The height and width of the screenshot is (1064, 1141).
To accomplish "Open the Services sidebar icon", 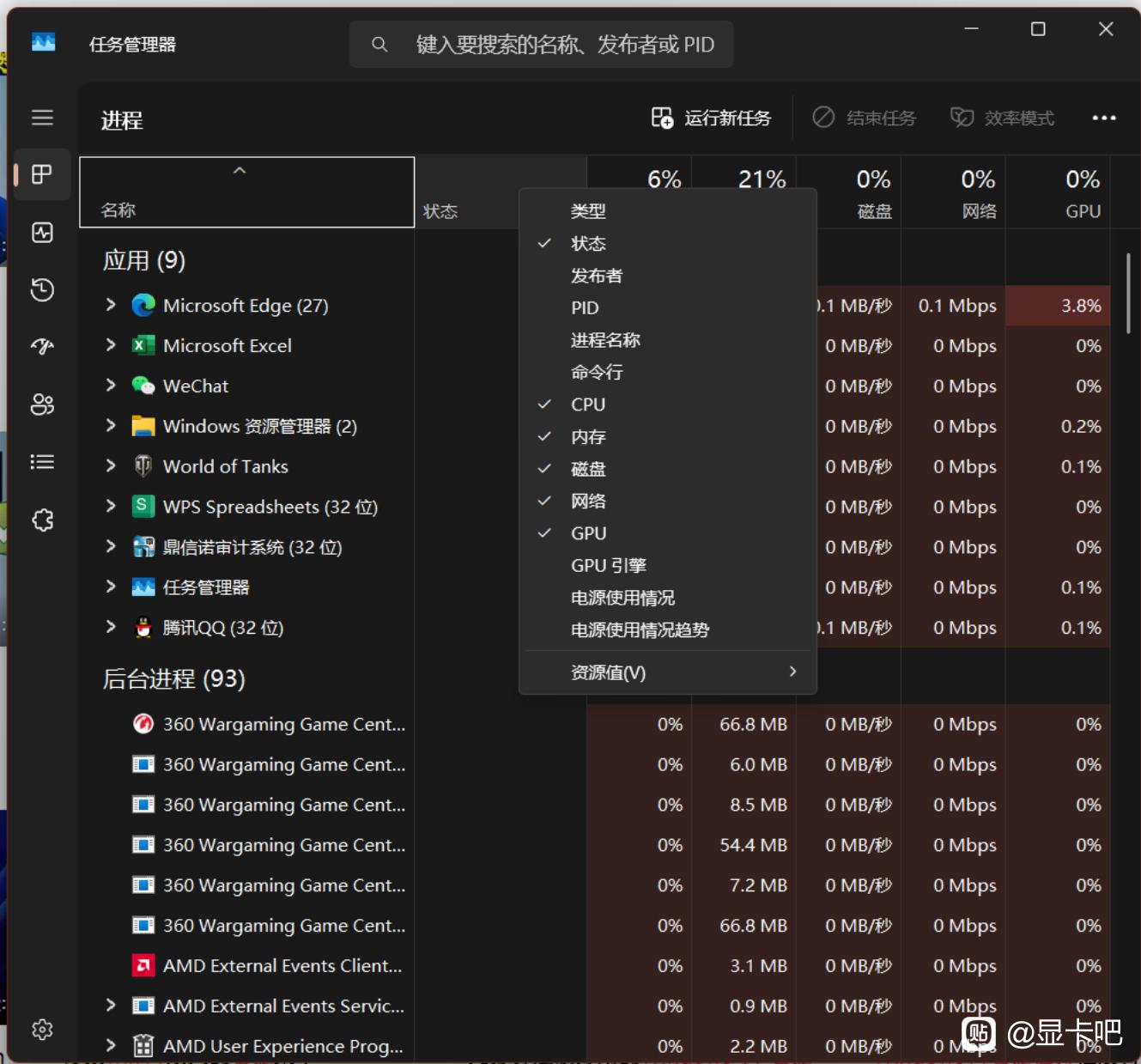I will pyautogui.click(x=42, y=520).
